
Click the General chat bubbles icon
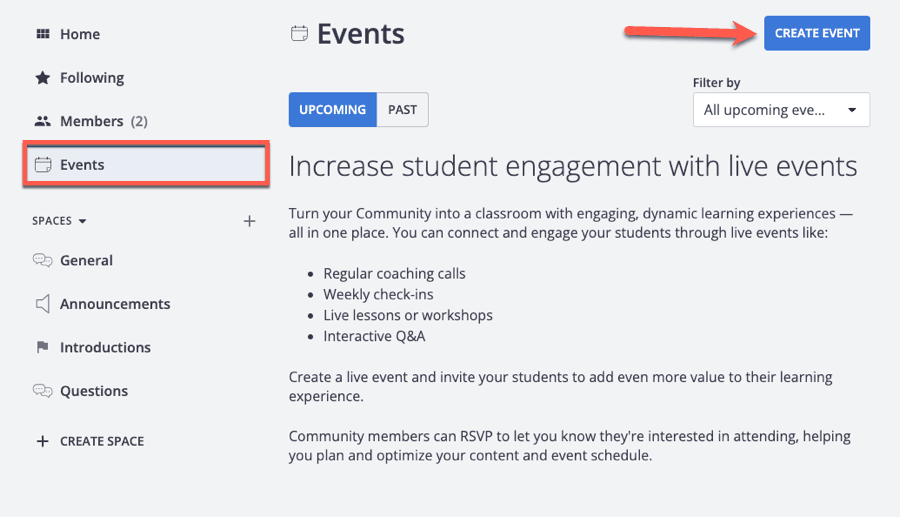(x=43, y=260)
